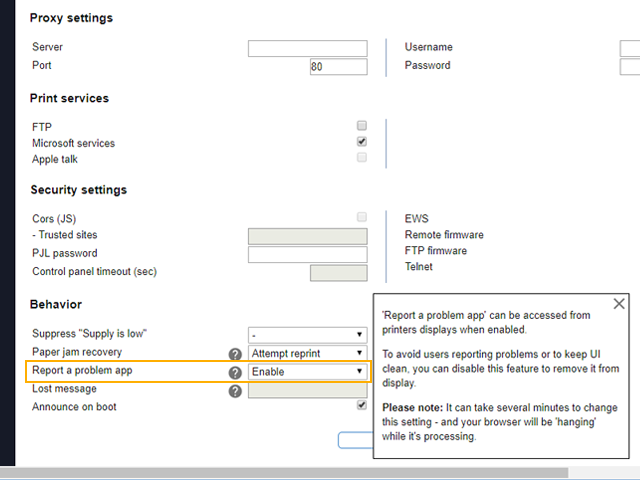Tick the Cors (JS) checkbox

(362, 217)
